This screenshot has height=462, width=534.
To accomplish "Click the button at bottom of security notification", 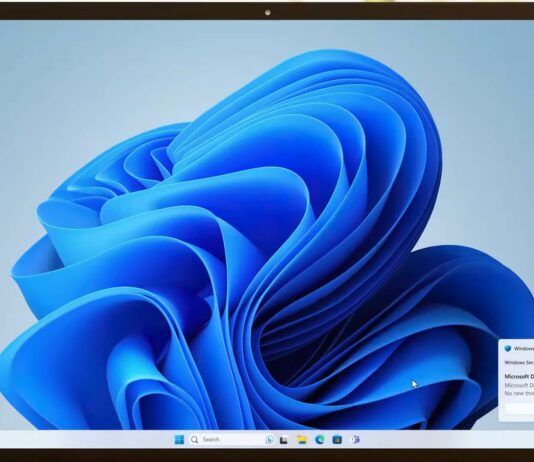I will (519, 408).
